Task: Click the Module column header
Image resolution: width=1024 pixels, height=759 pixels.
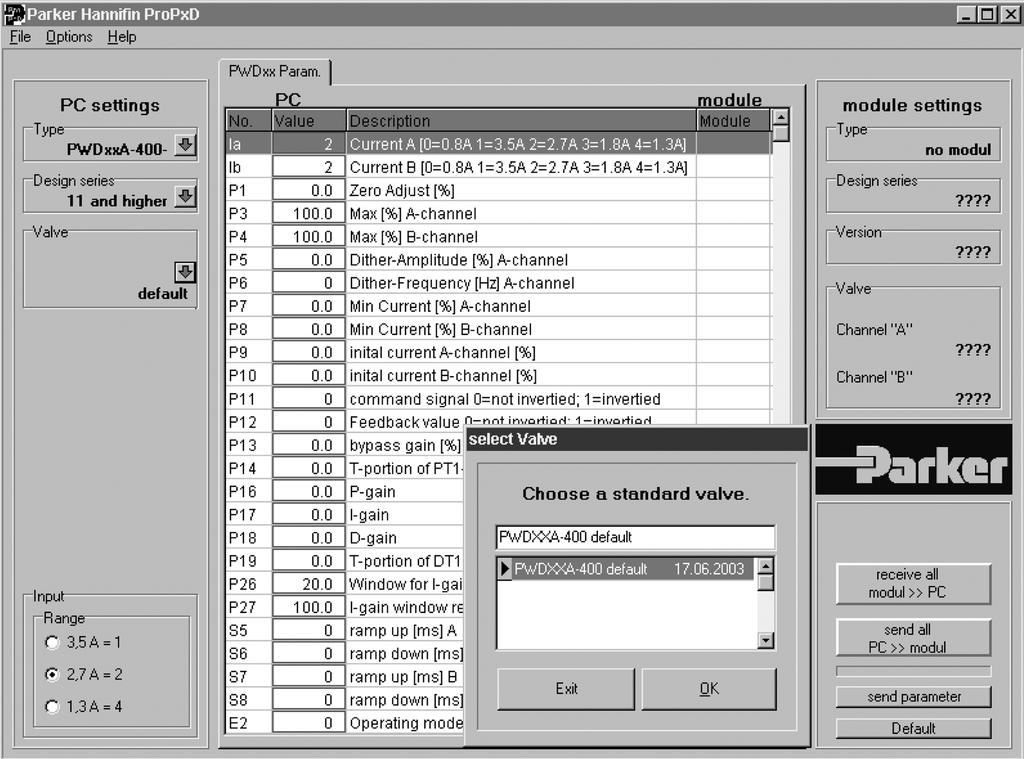Action: click(733, 121)
